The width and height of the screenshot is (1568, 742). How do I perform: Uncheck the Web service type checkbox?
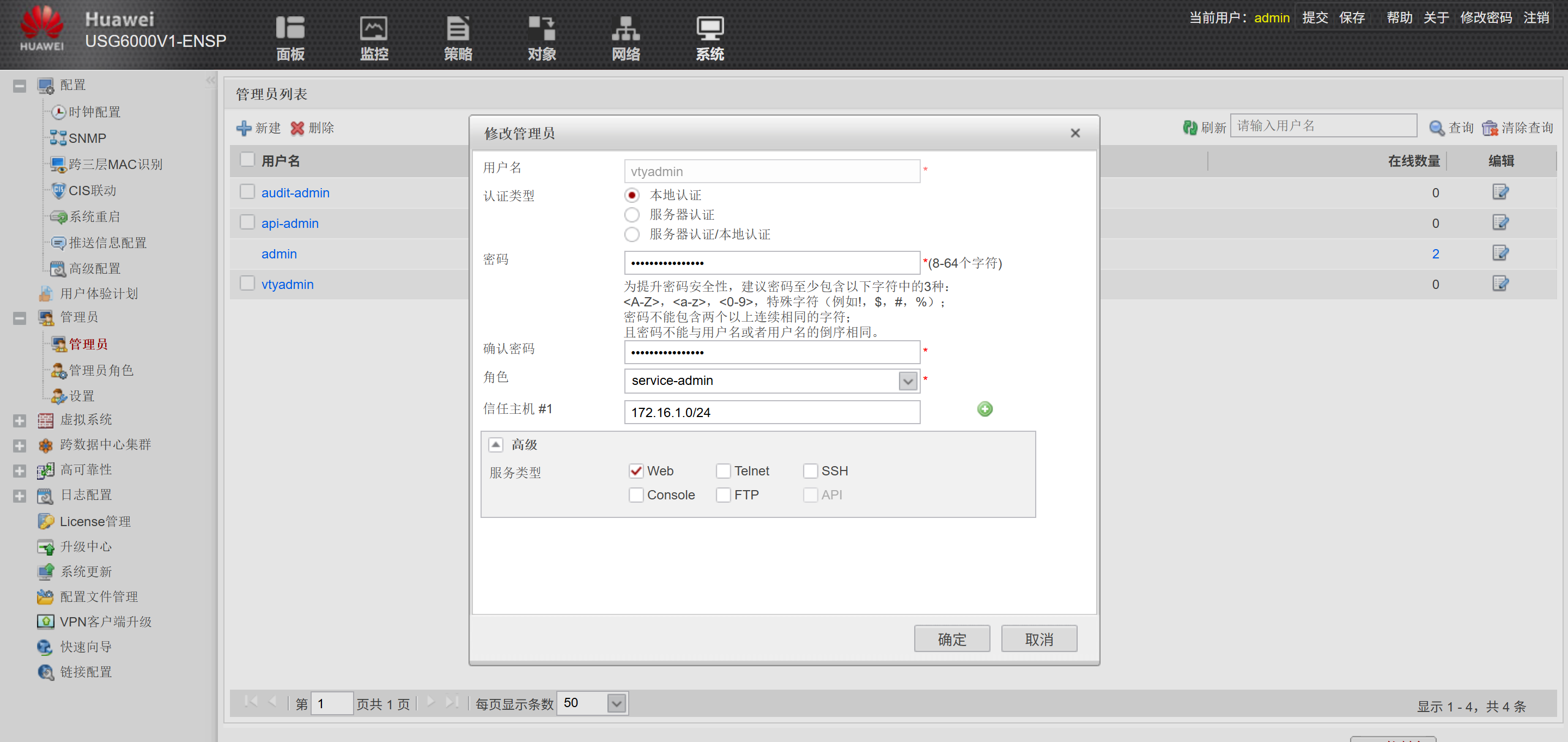click(635, 471)
